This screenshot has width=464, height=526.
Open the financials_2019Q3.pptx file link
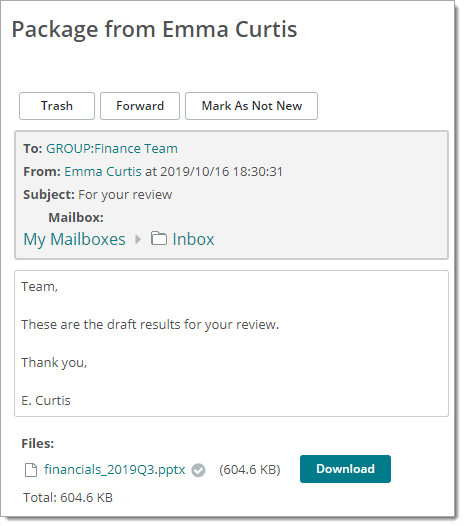click(114, 469)
